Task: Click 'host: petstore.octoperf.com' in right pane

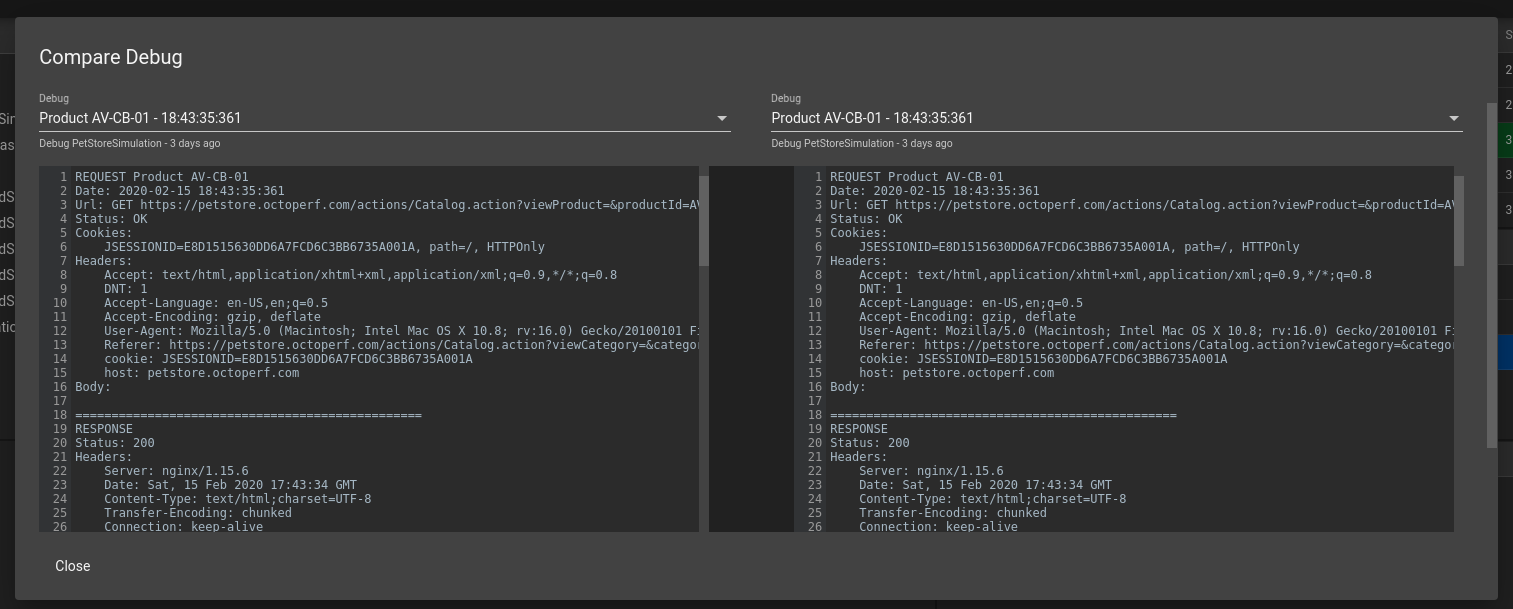Action: pos(956,373)
